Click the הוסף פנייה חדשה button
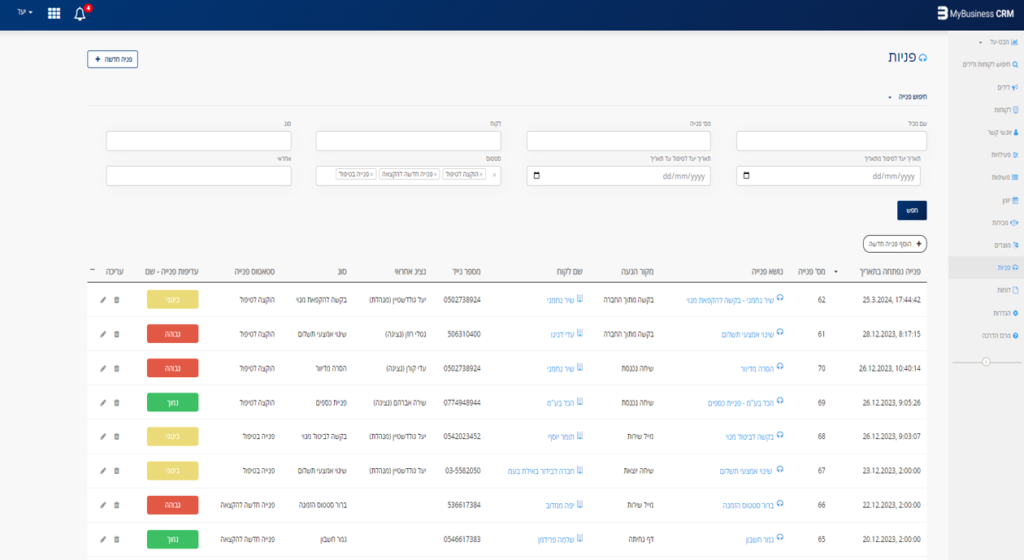Image resolution: width=1024 pixels, height=560 pixels. 895,244
